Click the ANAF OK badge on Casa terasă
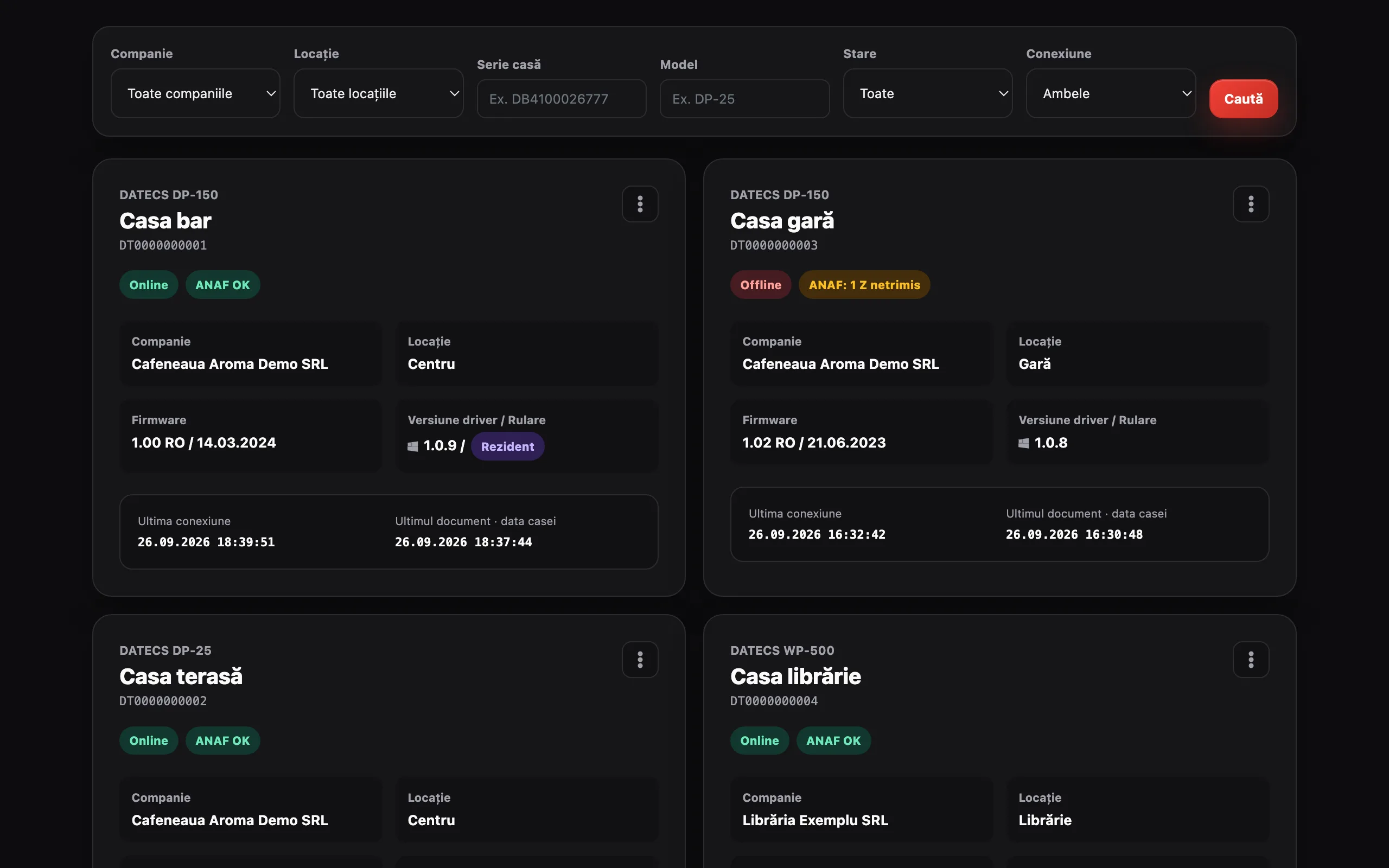The width and height of the screenshot is (1389, 868). 222,741
